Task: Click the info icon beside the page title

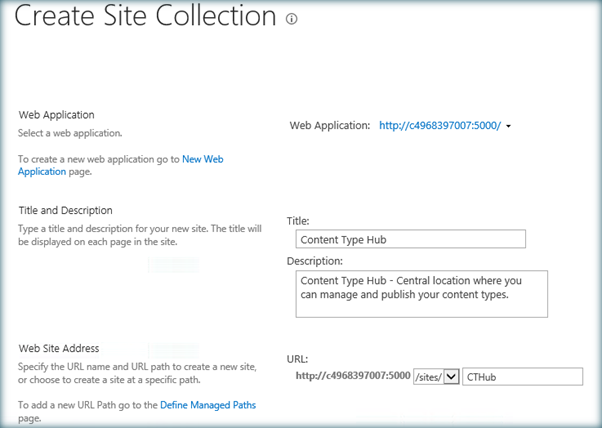Action: coord(292,19)
